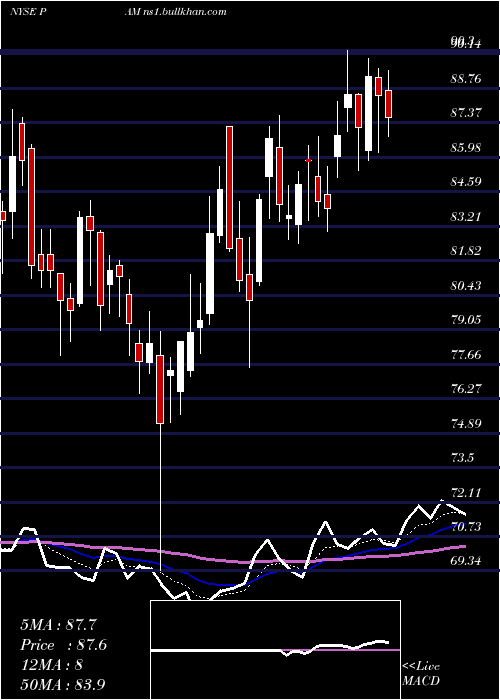This screenshot has width=500, height=700.
Task: Click the 80.43 price axis label
Action: (x=467, y=286)
